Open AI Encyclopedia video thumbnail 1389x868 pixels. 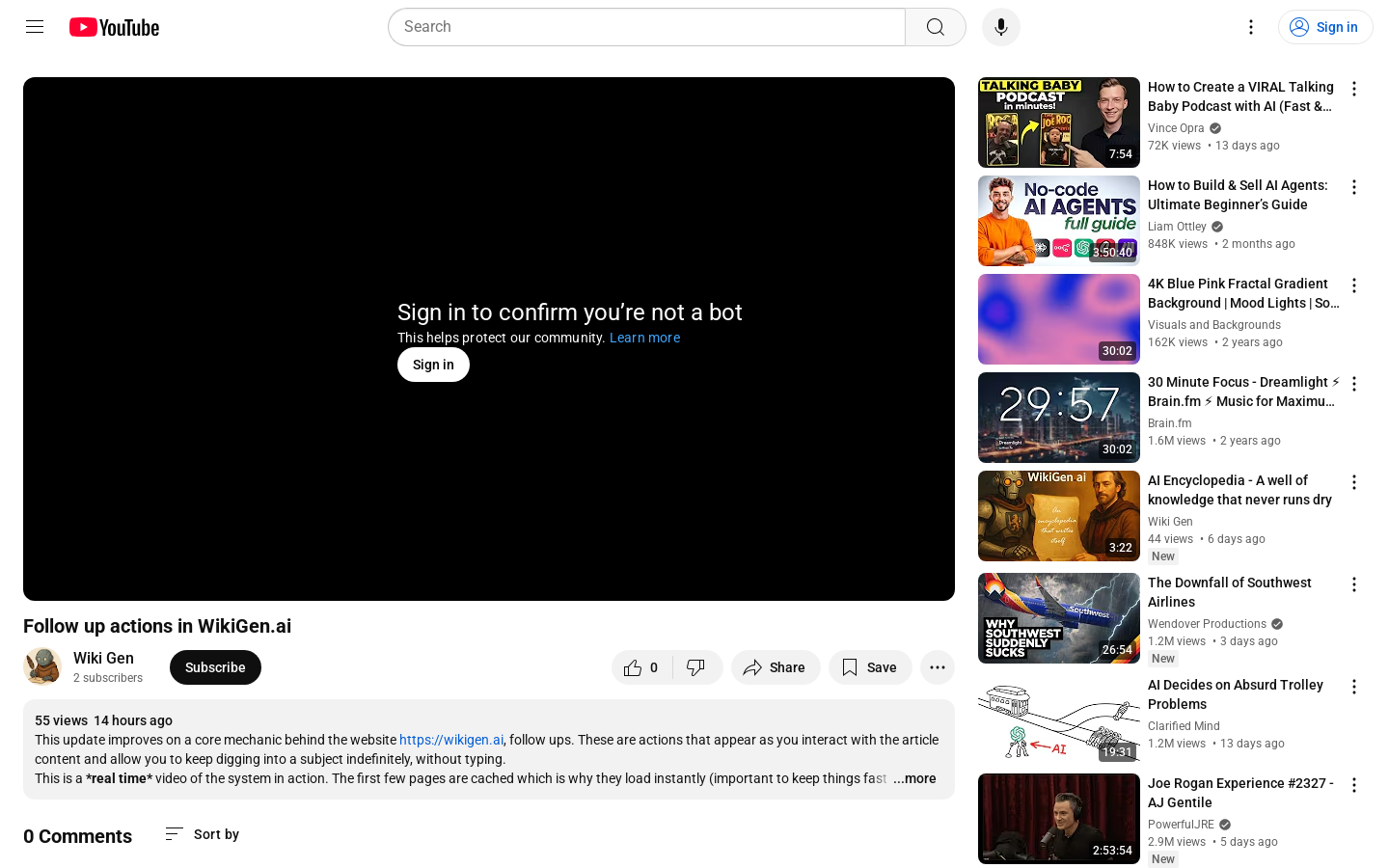click(x=1059, y=516)
